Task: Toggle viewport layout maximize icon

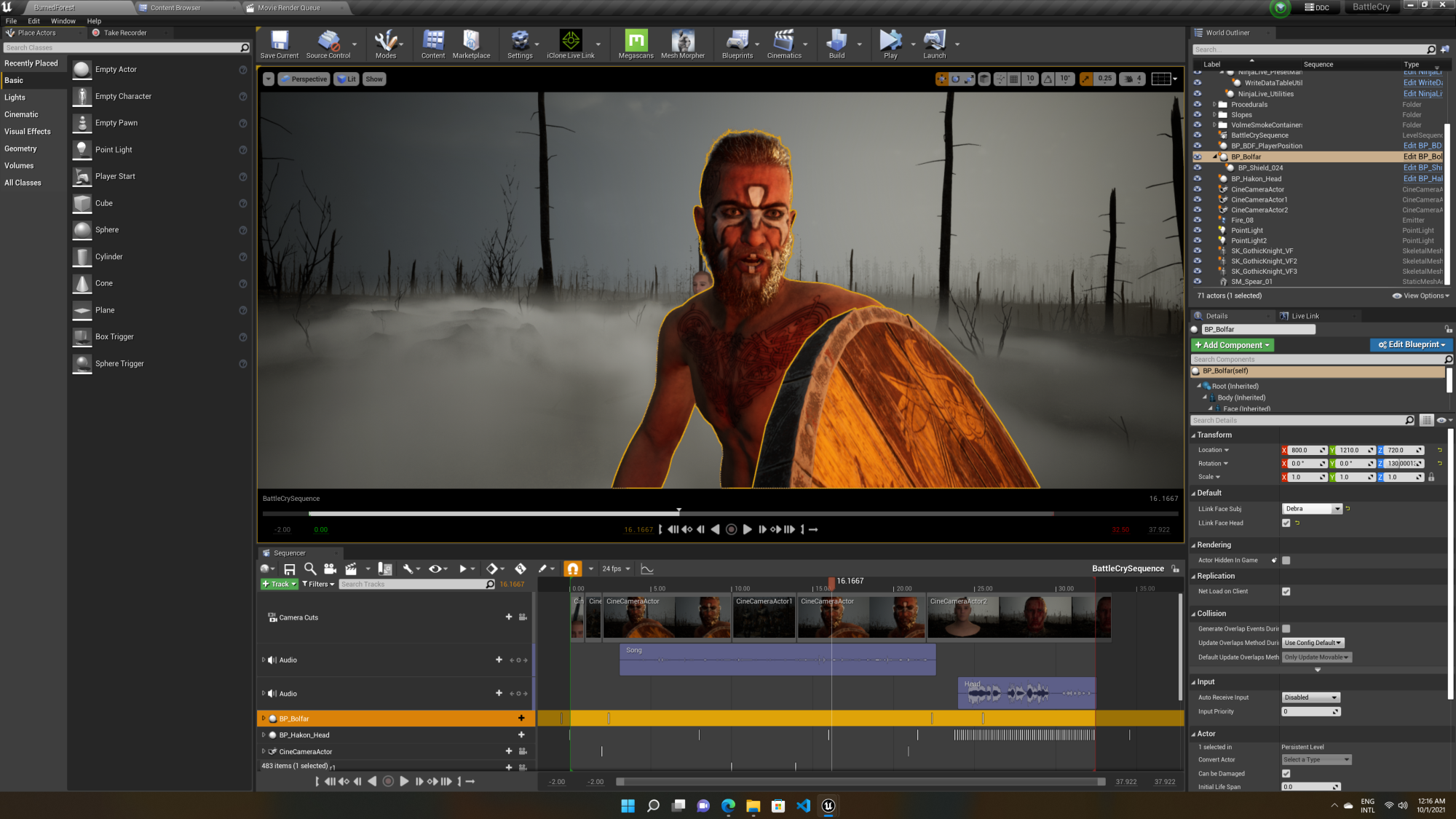Action: 1161,79
